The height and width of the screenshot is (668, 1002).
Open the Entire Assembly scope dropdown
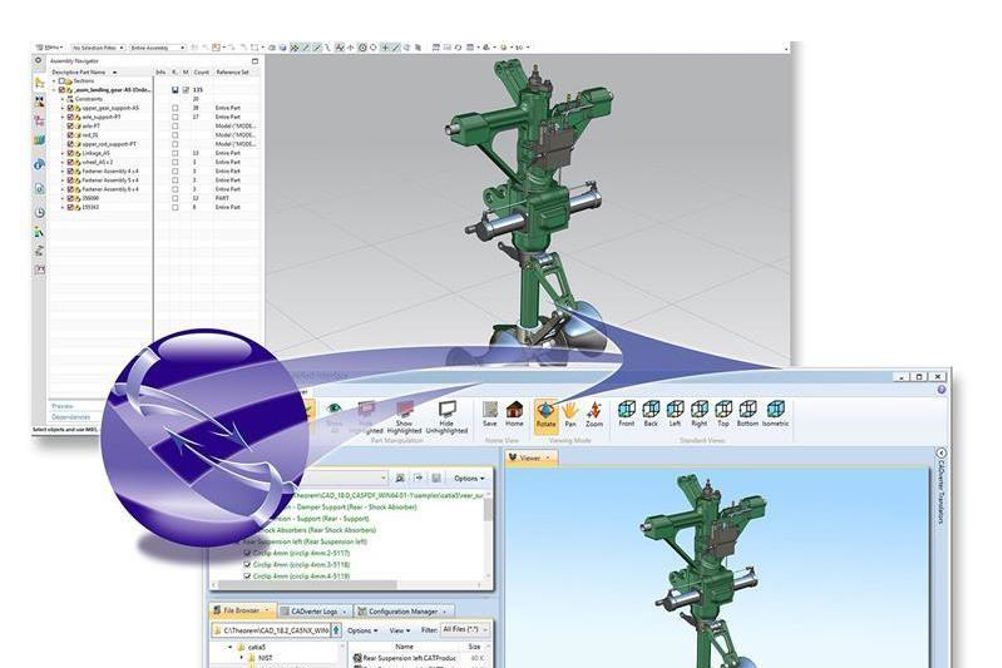(157, 47)
